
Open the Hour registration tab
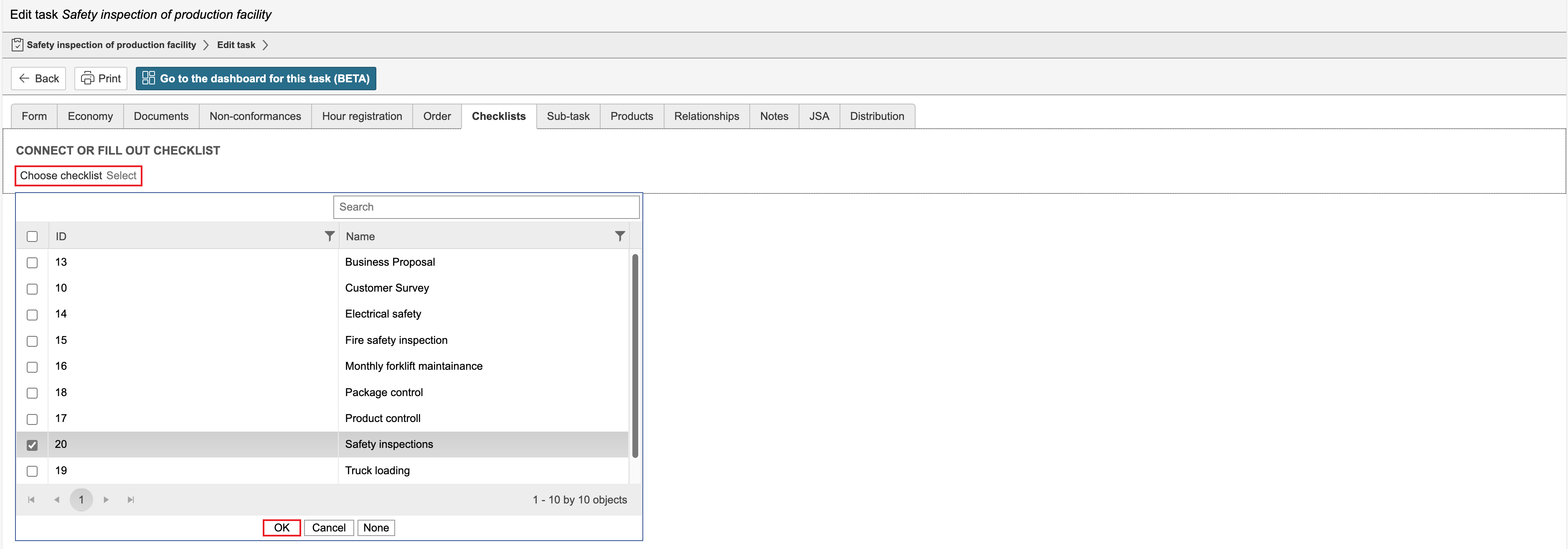point(362,116)
